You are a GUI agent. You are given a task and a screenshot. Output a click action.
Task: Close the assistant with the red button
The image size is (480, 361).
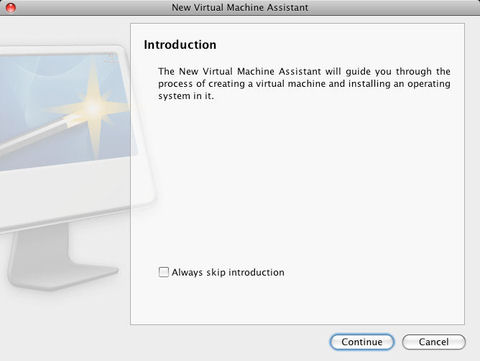coord(11,7)
